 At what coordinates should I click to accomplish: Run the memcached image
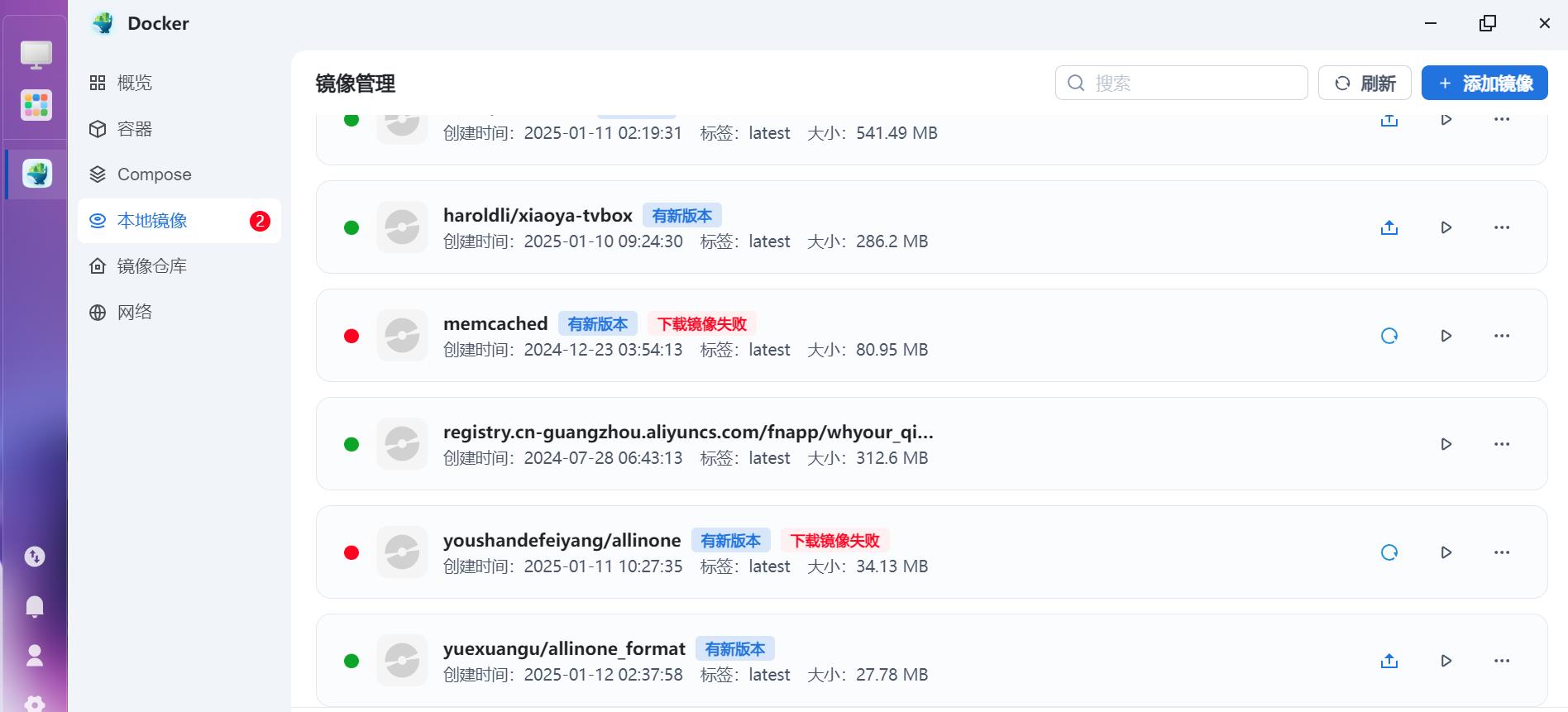(1446, 336)
